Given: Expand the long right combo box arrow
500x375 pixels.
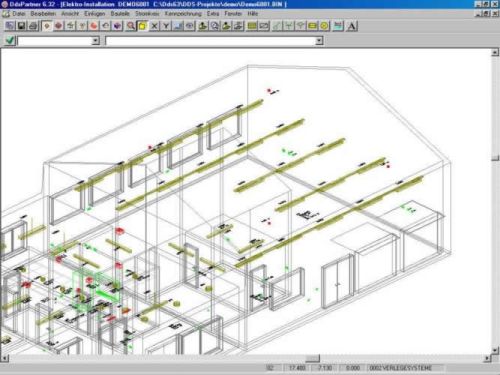Looking at the screenshot, I should click(x=319, y=41).
